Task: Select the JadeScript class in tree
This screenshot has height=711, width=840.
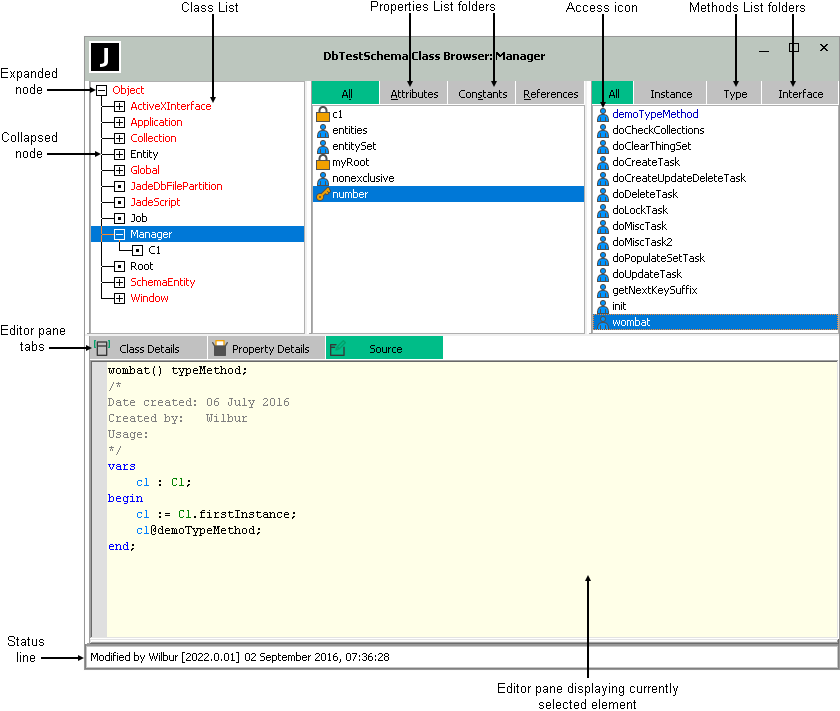Action: [x=155, y=202]
